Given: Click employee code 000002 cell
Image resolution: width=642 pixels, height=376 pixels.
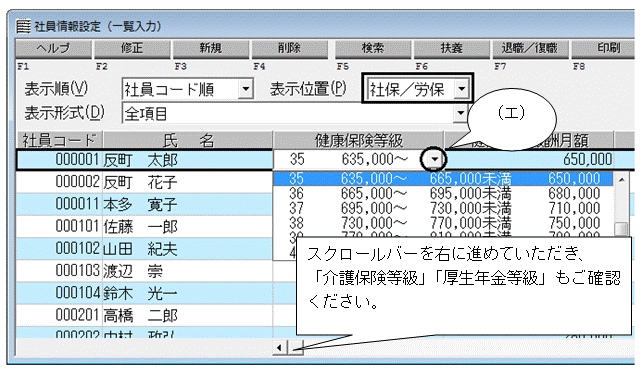Looking at the screenshot, I should (x=59, y=182).
